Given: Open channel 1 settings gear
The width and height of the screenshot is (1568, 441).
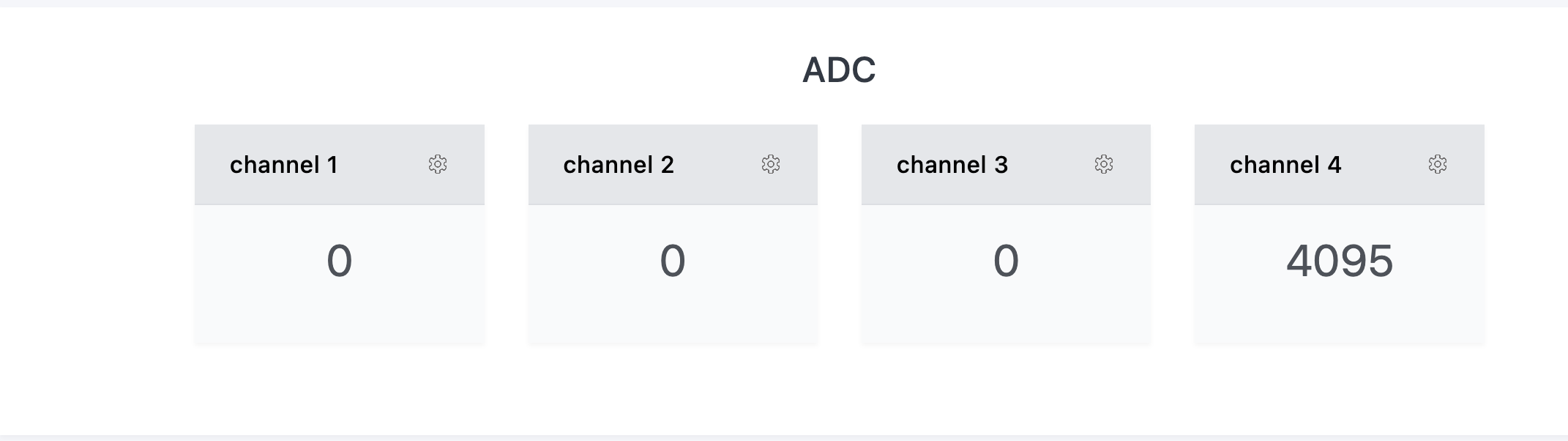Looking at the screenshot, I should [438, 164].
